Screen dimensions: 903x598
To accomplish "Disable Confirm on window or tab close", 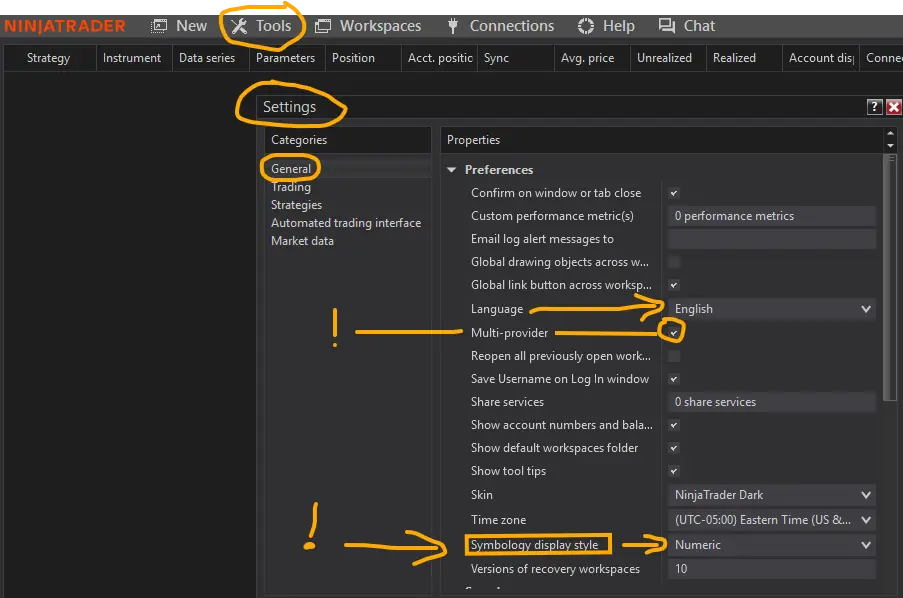I will point(673,192).
